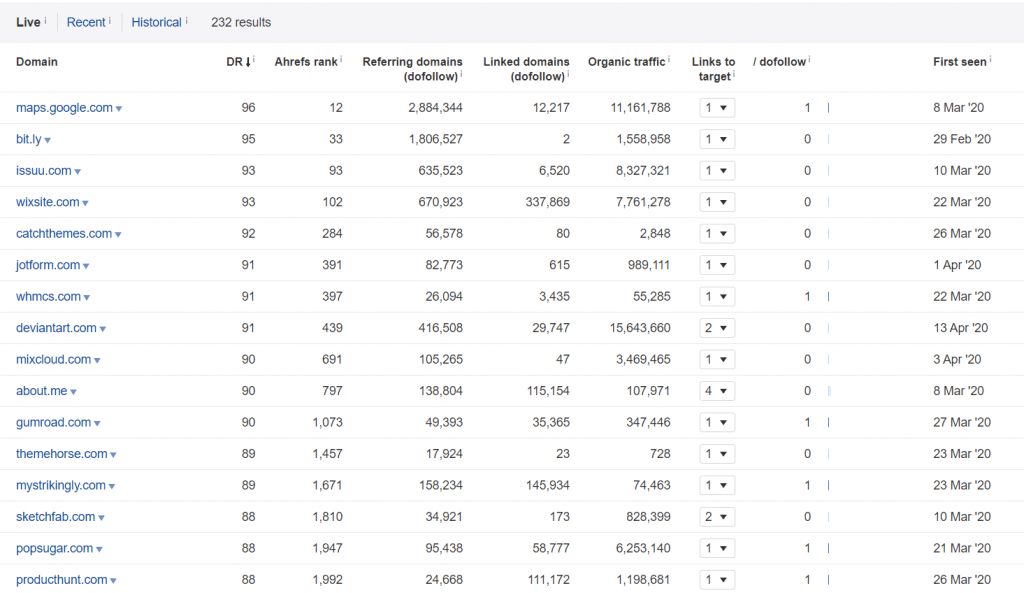Click the 232 results count text
Viewport: 1024px width, 593px height.
(x=240, y=22)
